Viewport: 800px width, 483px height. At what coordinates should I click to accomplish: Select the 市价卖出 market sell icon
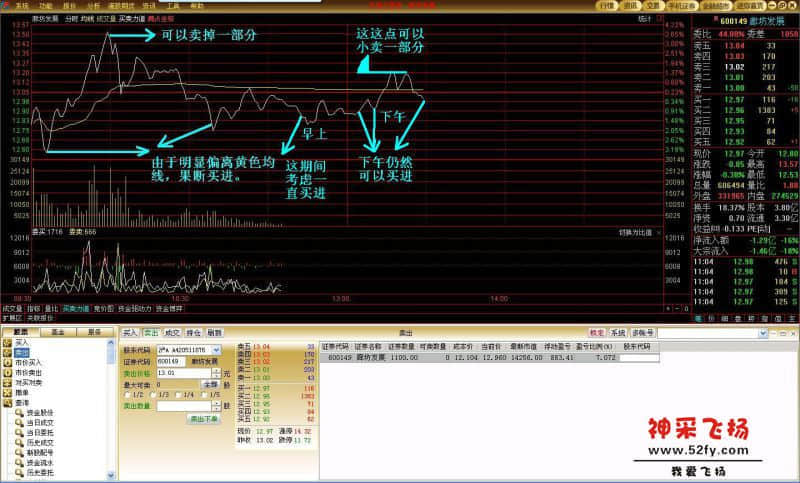pos(20,372)
